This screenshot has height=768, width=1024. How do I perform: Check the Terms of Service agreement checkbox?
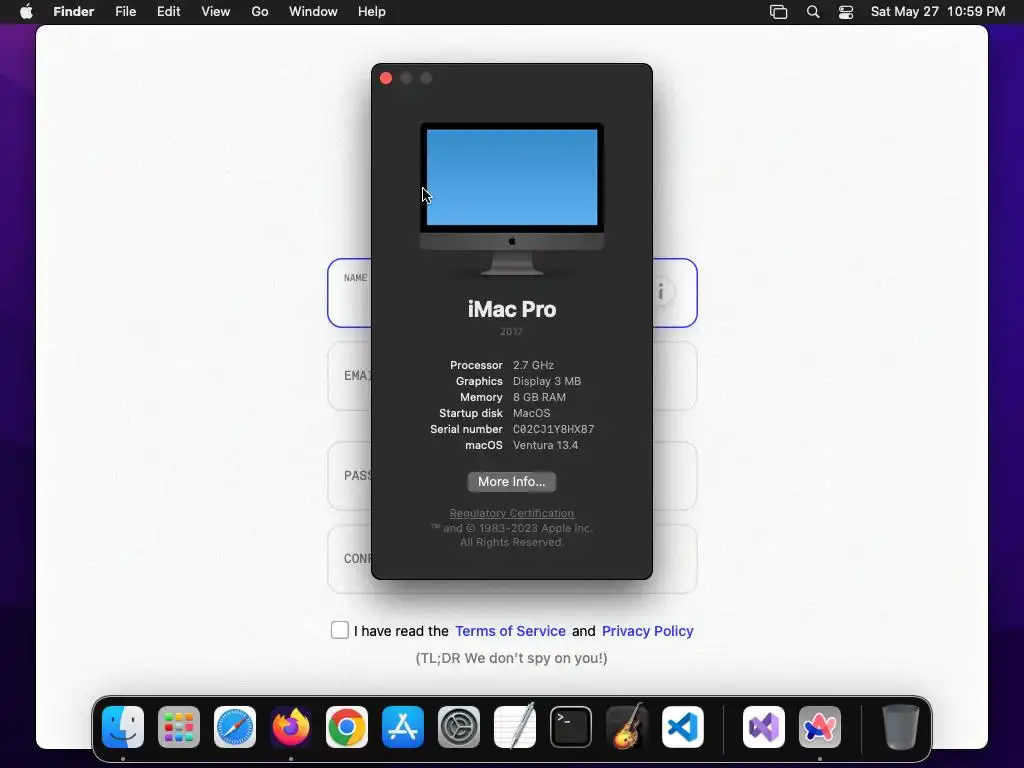click(x=340, y=630)
